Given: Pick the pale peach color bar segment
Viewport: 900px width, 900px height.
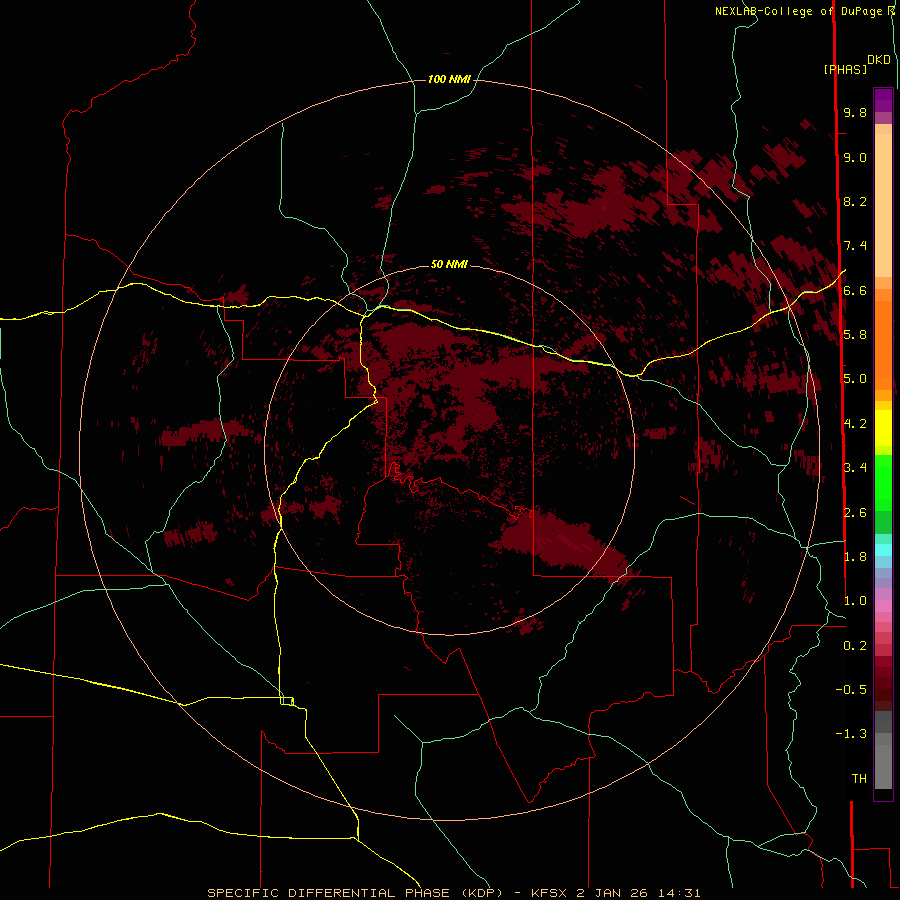Looking at the screenshot, I should click(x=883, y=205).
